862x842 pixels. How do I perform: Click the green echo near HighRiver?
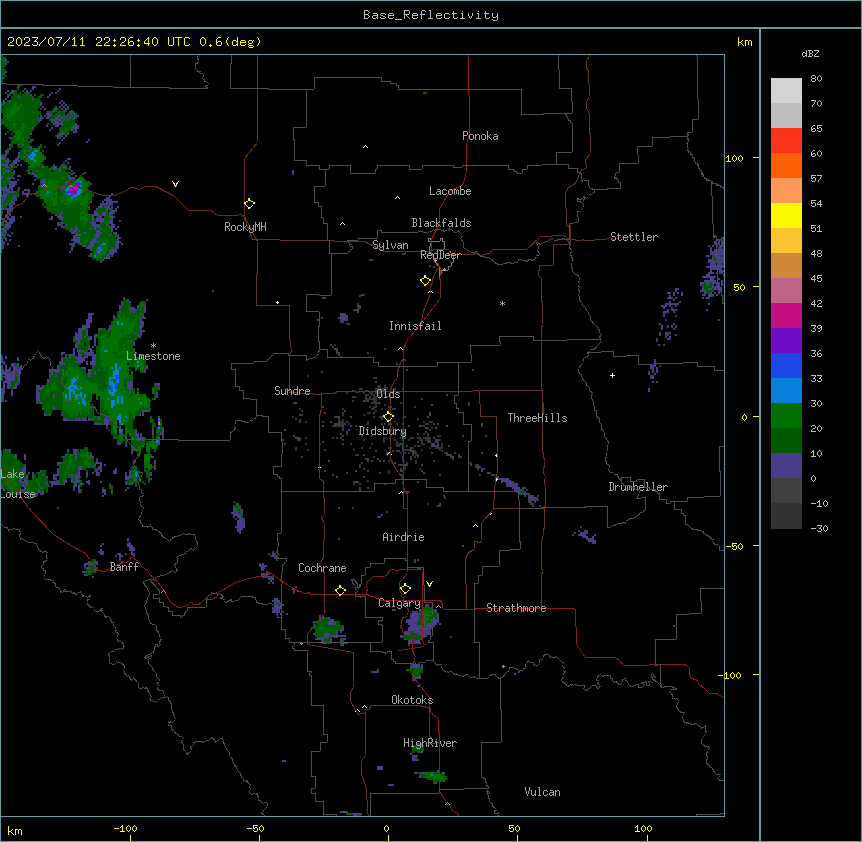coord(432,777)
